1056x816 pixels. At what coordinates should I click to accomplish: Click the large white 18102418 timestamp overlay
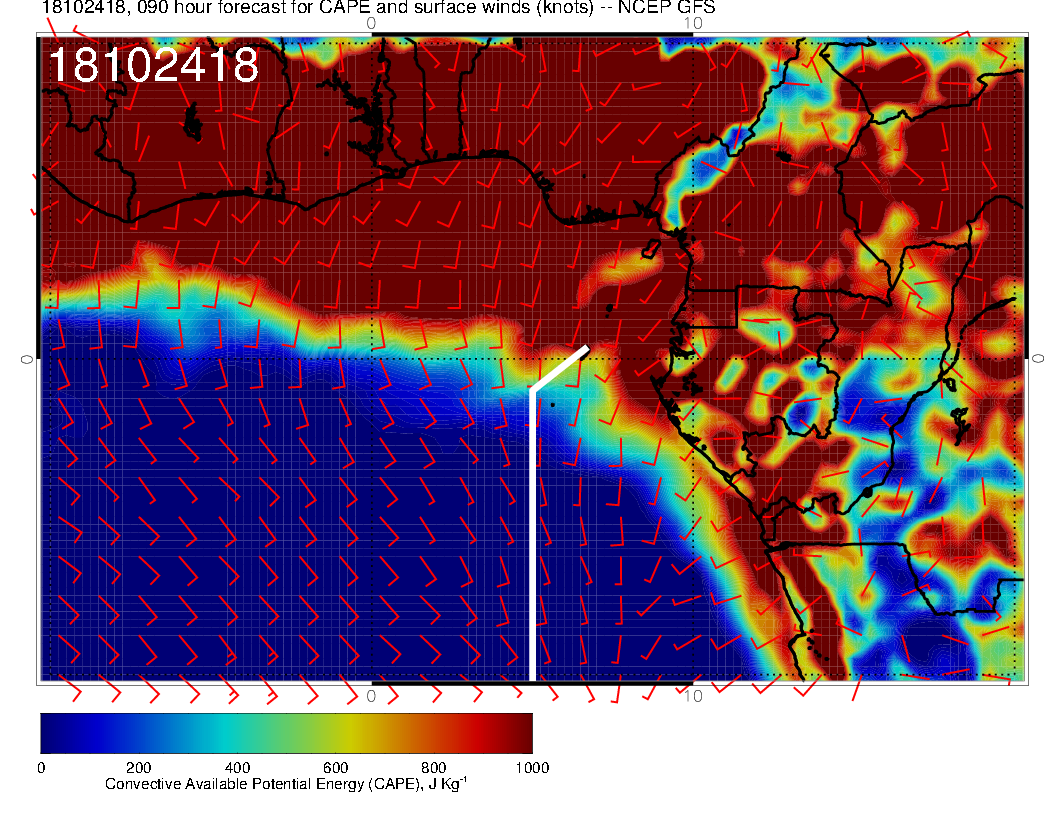coord(153,67)
